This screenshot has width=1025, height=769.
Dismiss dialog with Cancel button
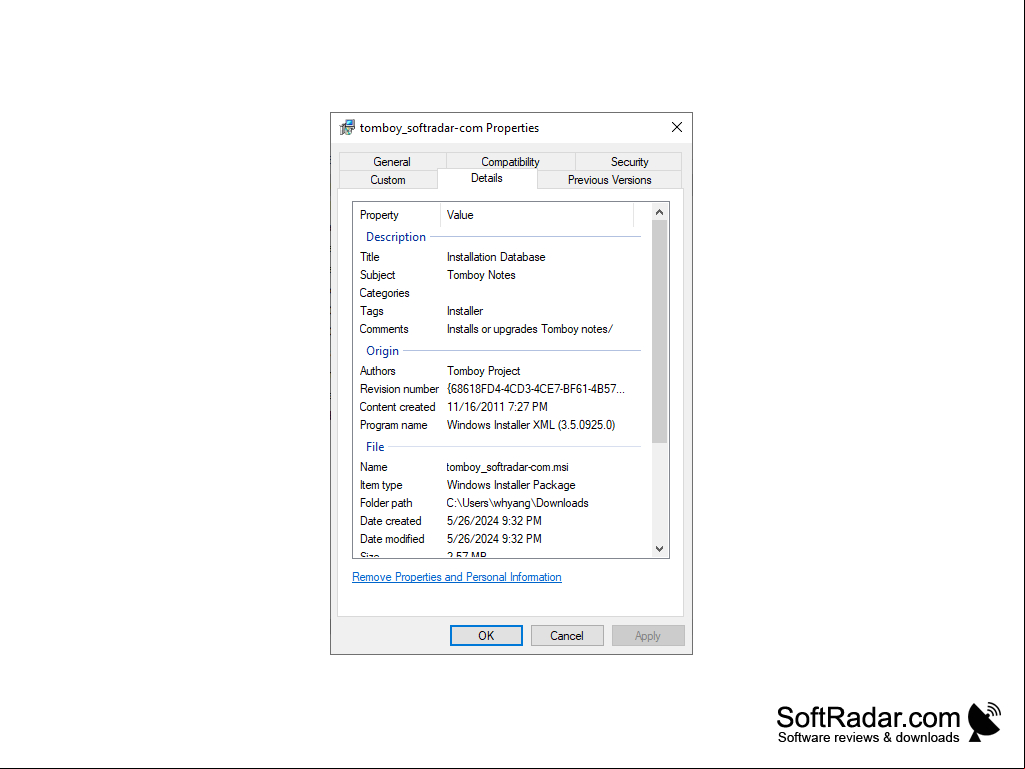pyautogui.click(x=567, y=636)
